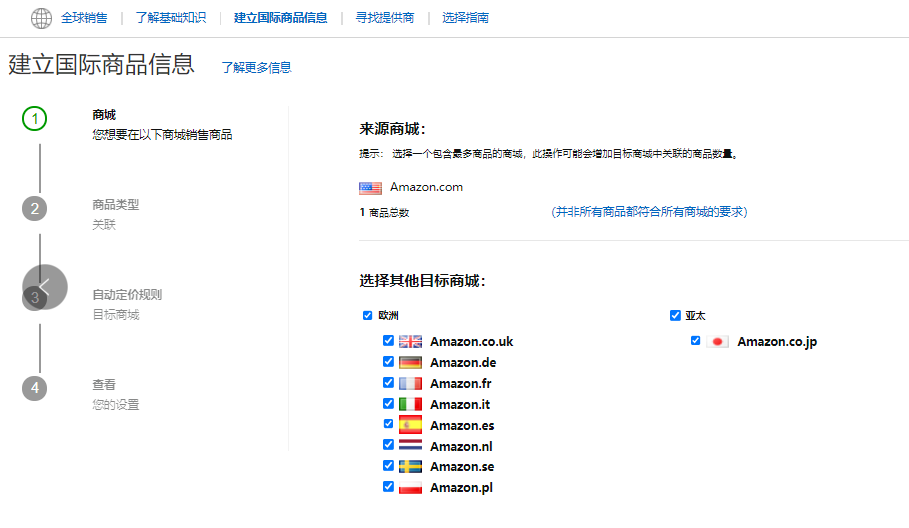Click the Dutch flag icon for Amazon.nl
Screen dimensions: 909x528
(410, 446)
